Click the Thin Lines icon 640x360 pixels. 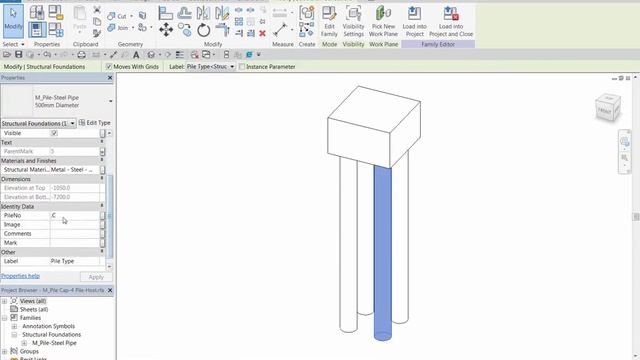tap(180, 55)
